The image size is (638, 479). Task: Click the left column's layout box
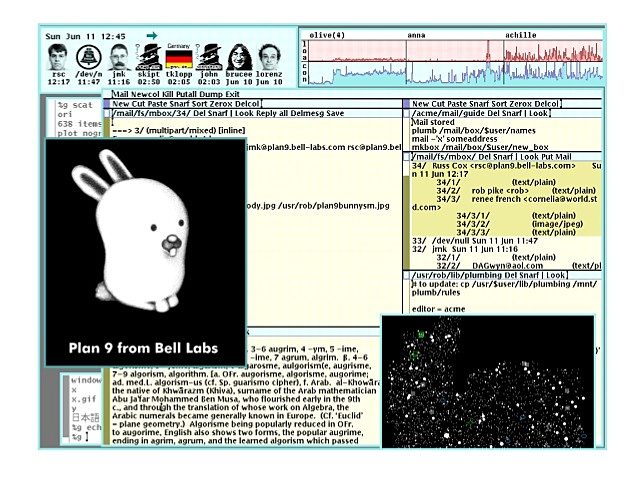107,104
